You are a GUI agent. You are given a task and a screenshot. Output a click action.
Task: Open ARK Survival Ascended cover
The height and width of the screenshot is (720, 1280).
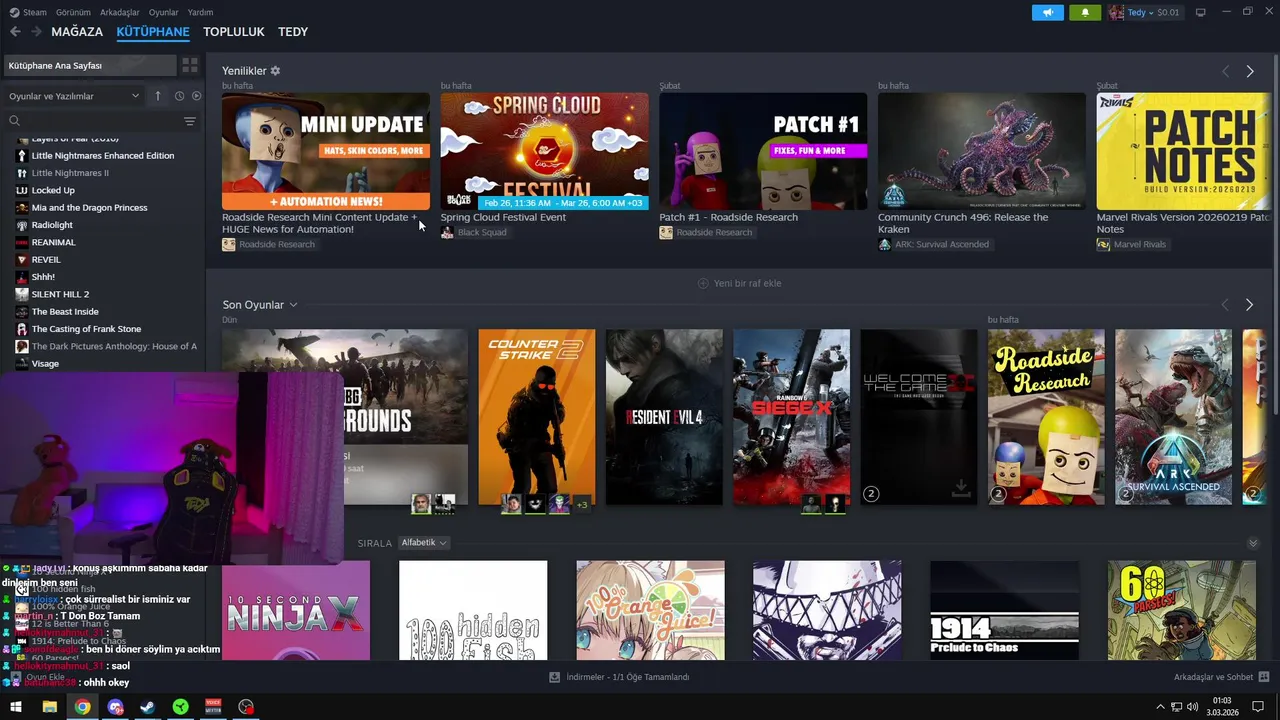click(x=1174, y=417)
